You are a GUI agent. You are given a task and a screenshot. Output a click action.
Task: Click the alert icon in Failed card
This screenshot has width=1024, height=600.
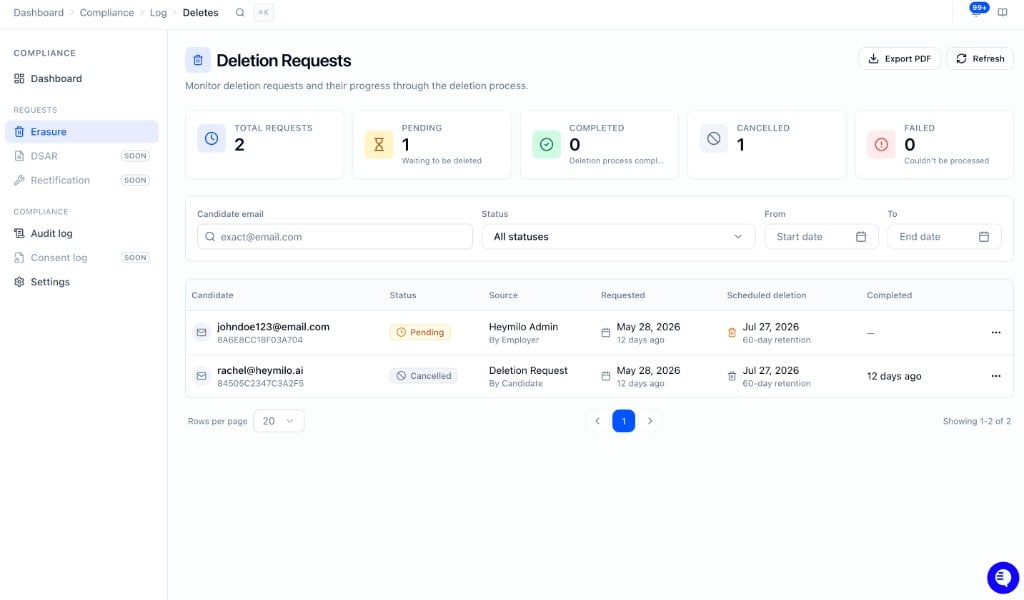click(x=881, y=145)
